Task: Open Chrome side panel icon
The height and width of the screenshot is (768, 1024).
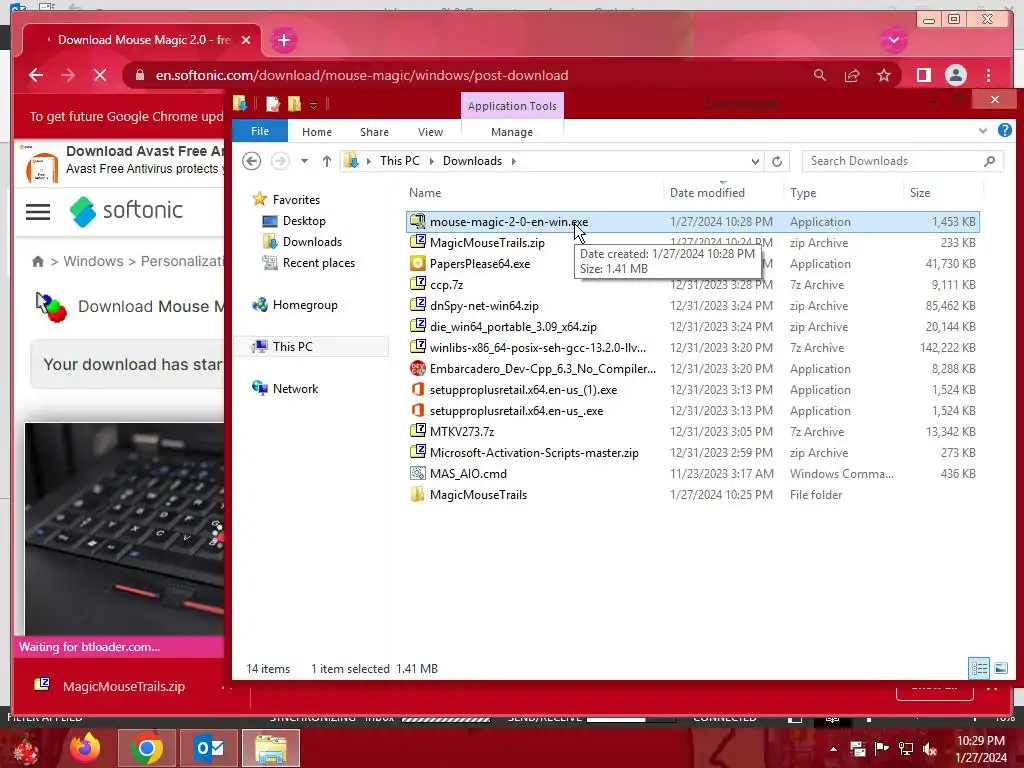Action: point(923,75)
